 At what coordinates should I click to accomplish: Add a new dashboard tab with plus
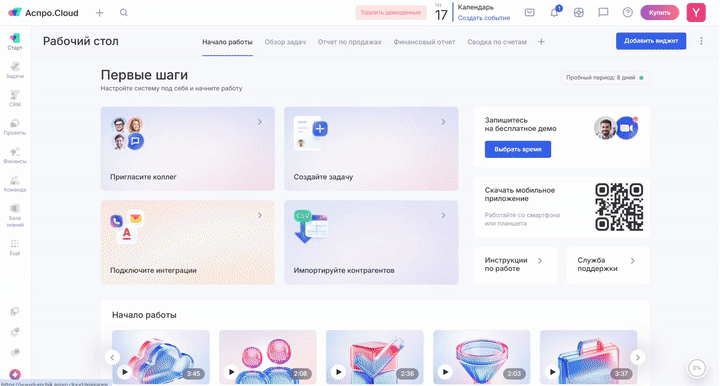pos(541,42)
